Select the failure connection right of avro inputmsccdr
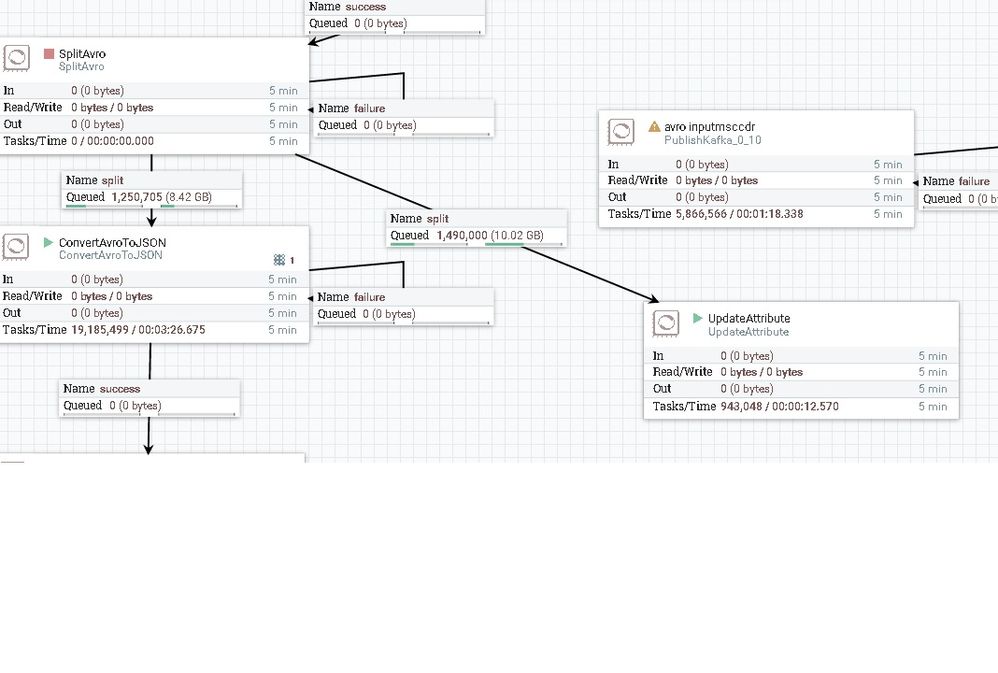The height and width of the screenshot is (673, 998). (x=959, y=190)
